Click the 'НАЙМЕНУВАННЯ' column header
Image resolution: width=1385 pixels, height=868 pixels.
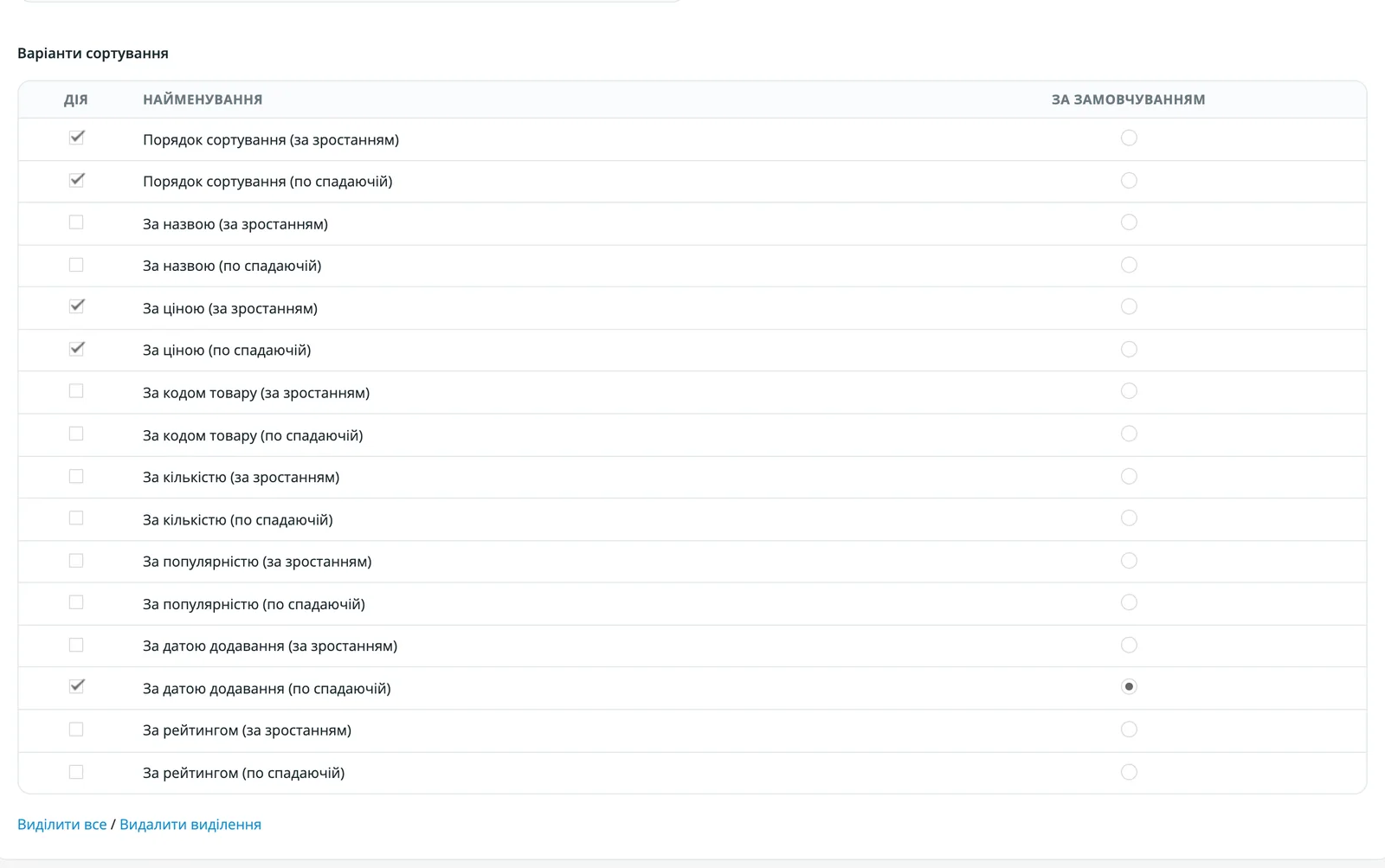203,100
